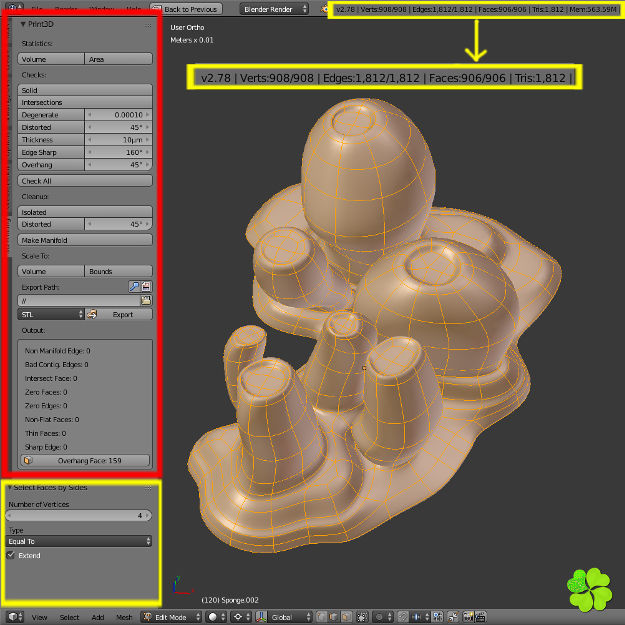Click the Non Manifold Edge: 0 output line
Screen dimensions: 625x625
tap(57, 350)
